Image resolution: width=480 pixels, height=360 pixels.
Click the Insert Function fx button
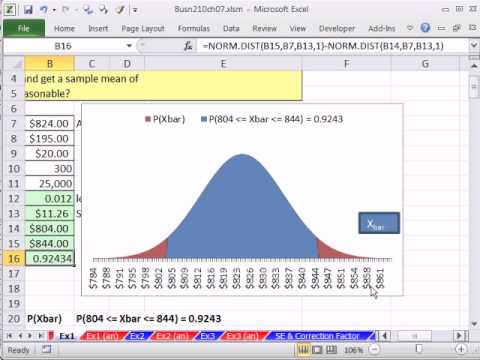point(188,46)
